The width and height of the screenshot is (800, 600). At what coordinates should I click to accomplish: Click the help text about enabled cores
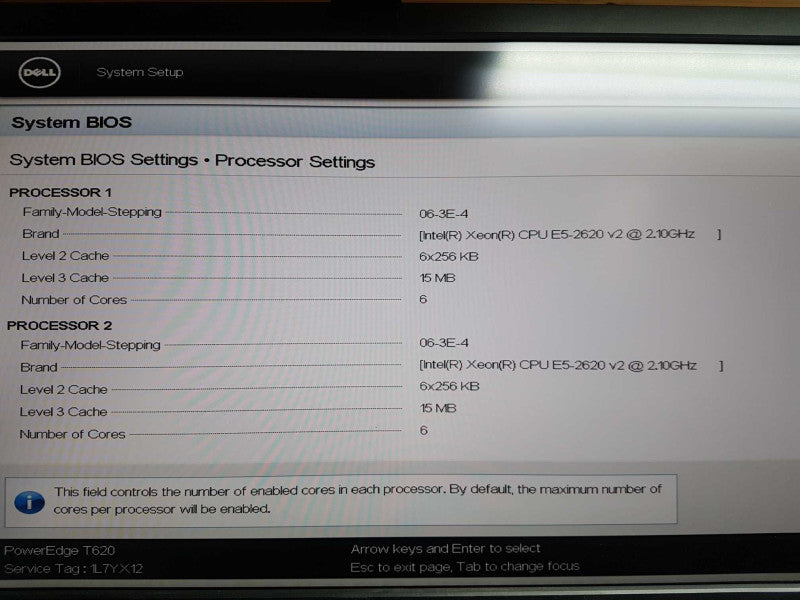(358, 499)
